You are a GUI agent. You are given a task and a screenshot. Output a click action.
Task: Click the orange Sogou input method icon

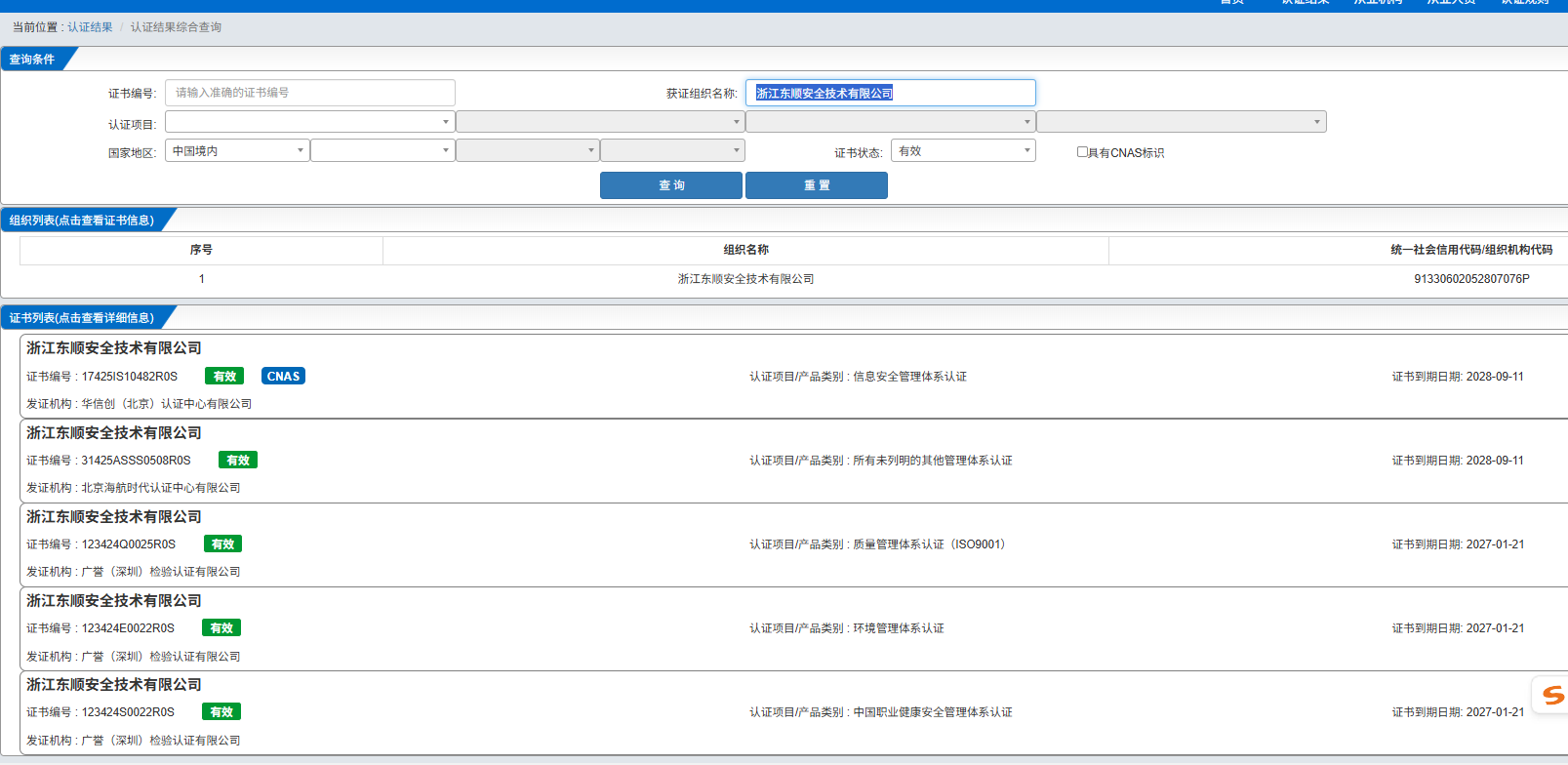pyautogui.click(x=1551, y=695)
